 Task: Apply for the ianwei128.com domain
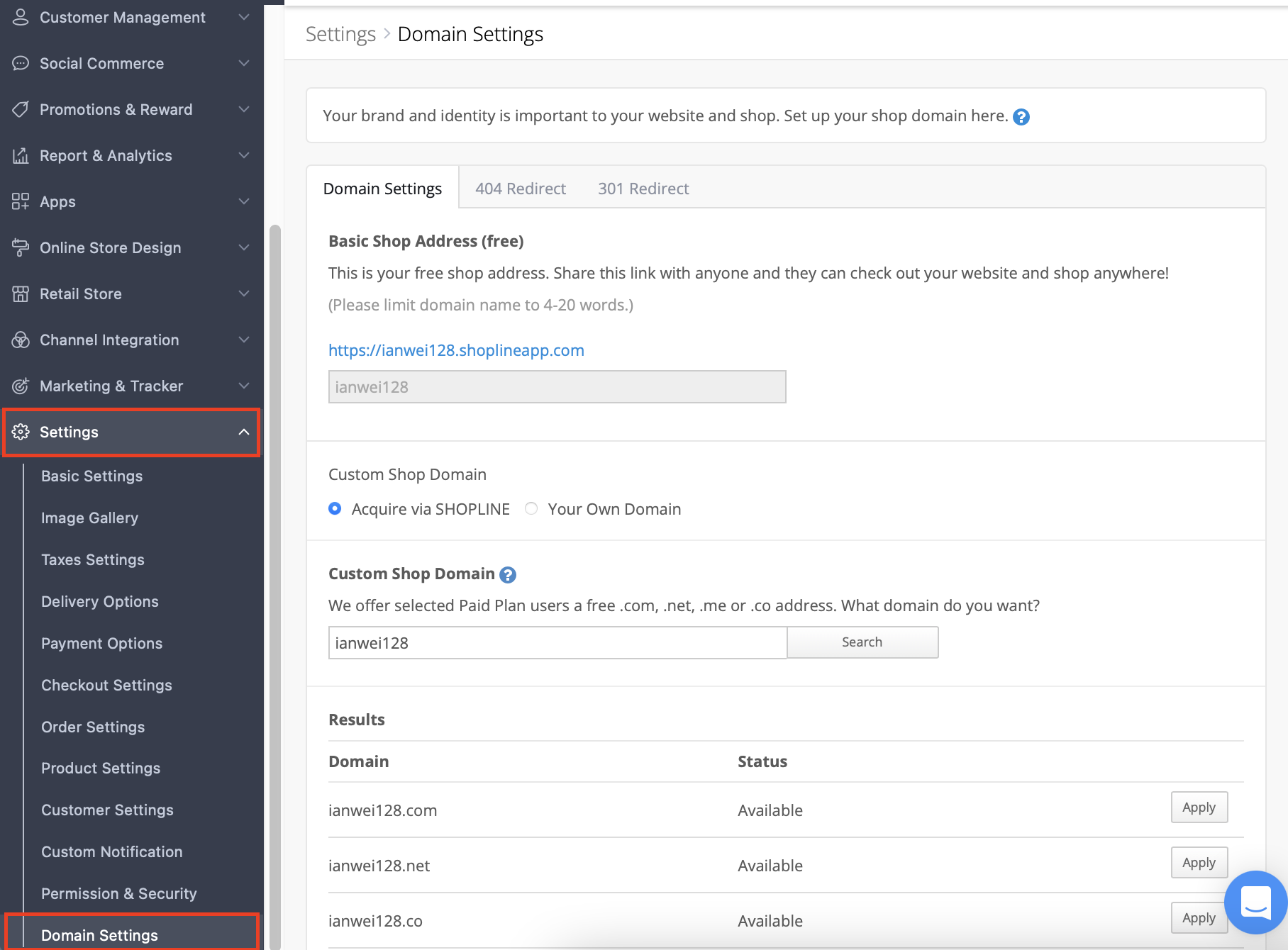1199,807
